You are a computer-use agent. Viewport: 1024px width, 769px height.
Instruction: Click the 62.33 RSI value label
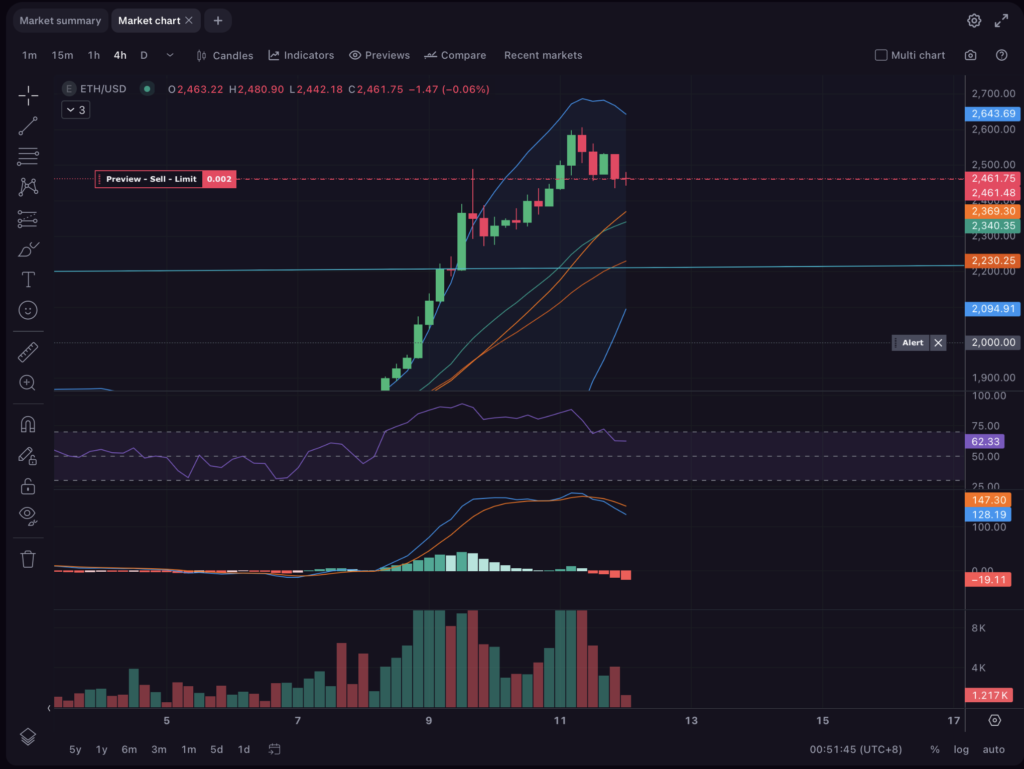point(985,441)
